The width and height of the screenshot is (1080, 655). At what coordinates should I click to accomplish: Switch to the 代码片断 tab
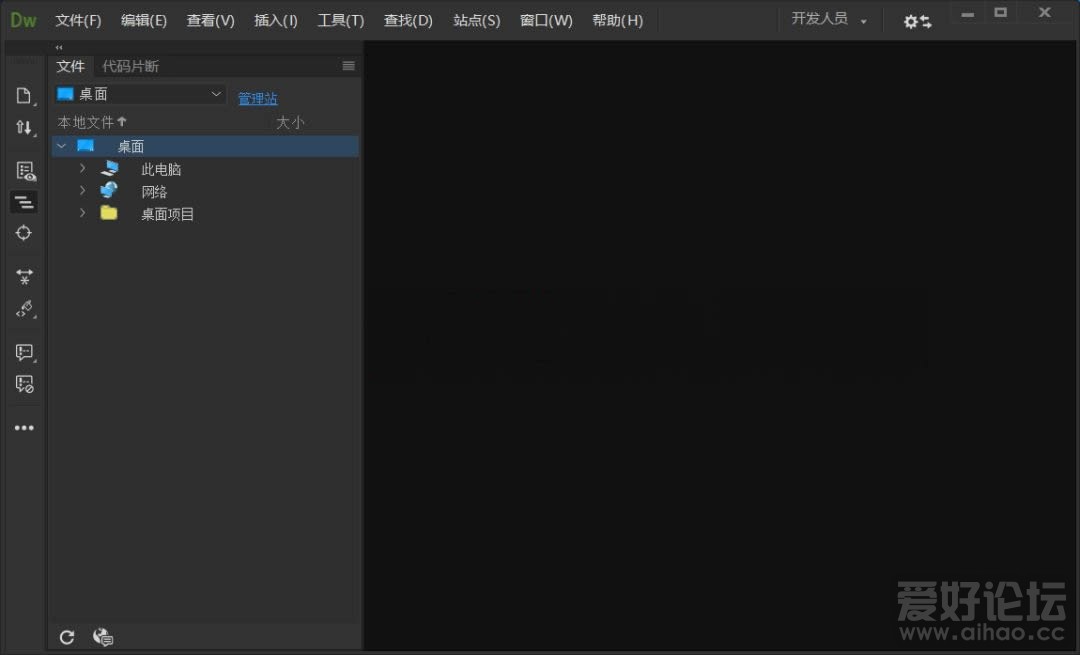tap(130, 66)
